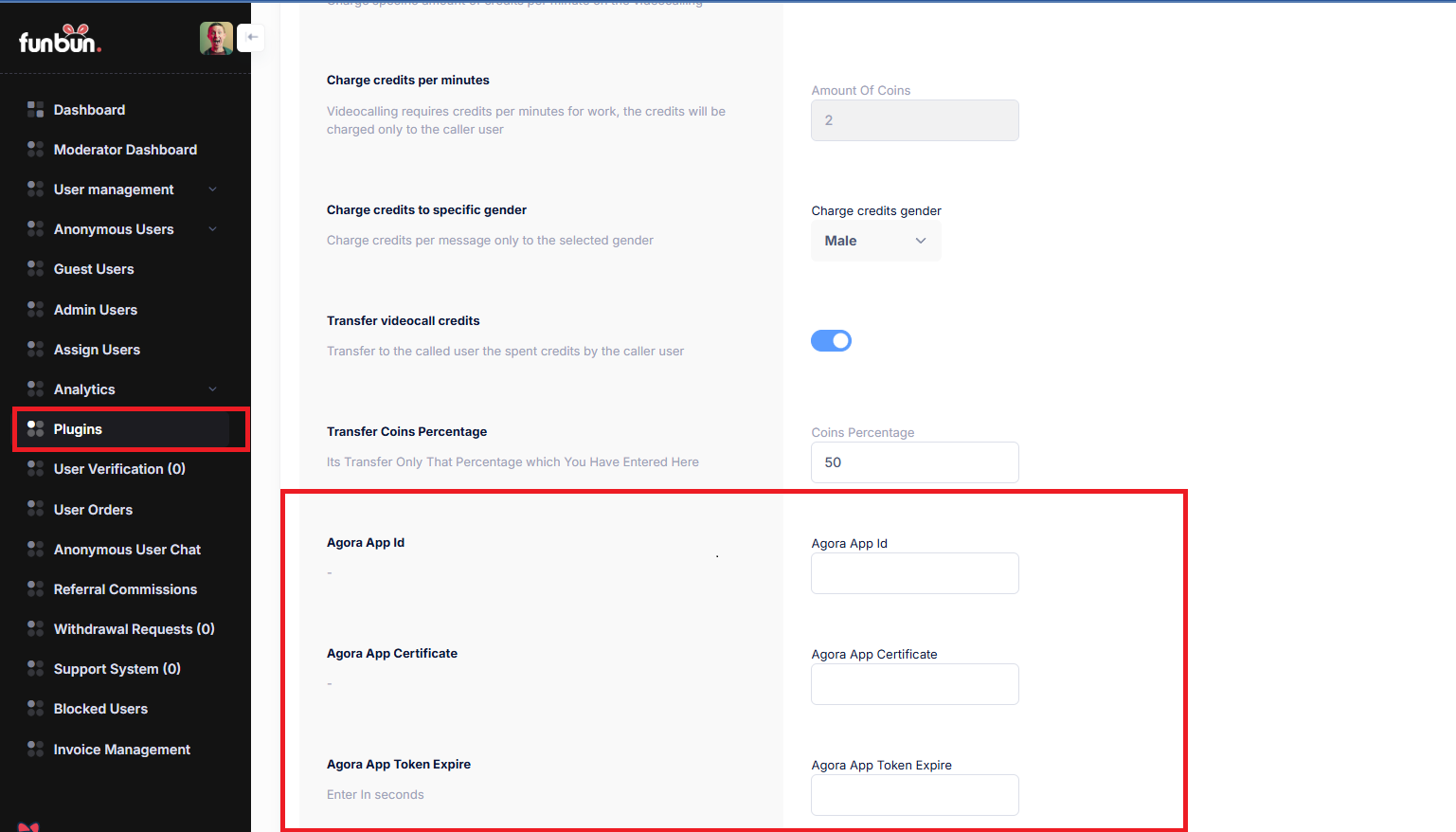Open the Support System (0) link

117,669
